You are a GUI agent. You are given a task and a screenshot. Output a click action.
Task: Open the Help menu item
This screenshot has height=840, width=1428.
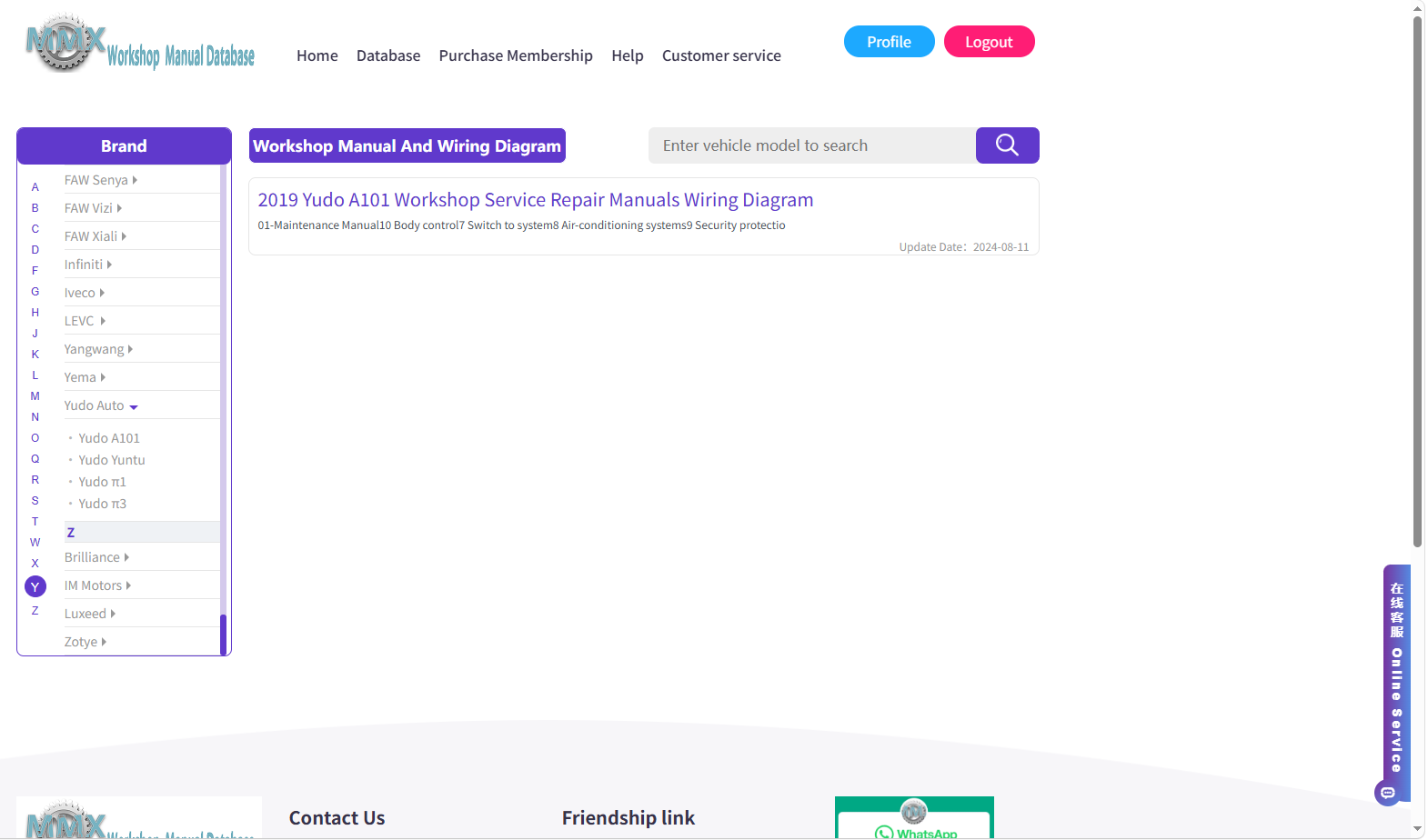(628, 55)
